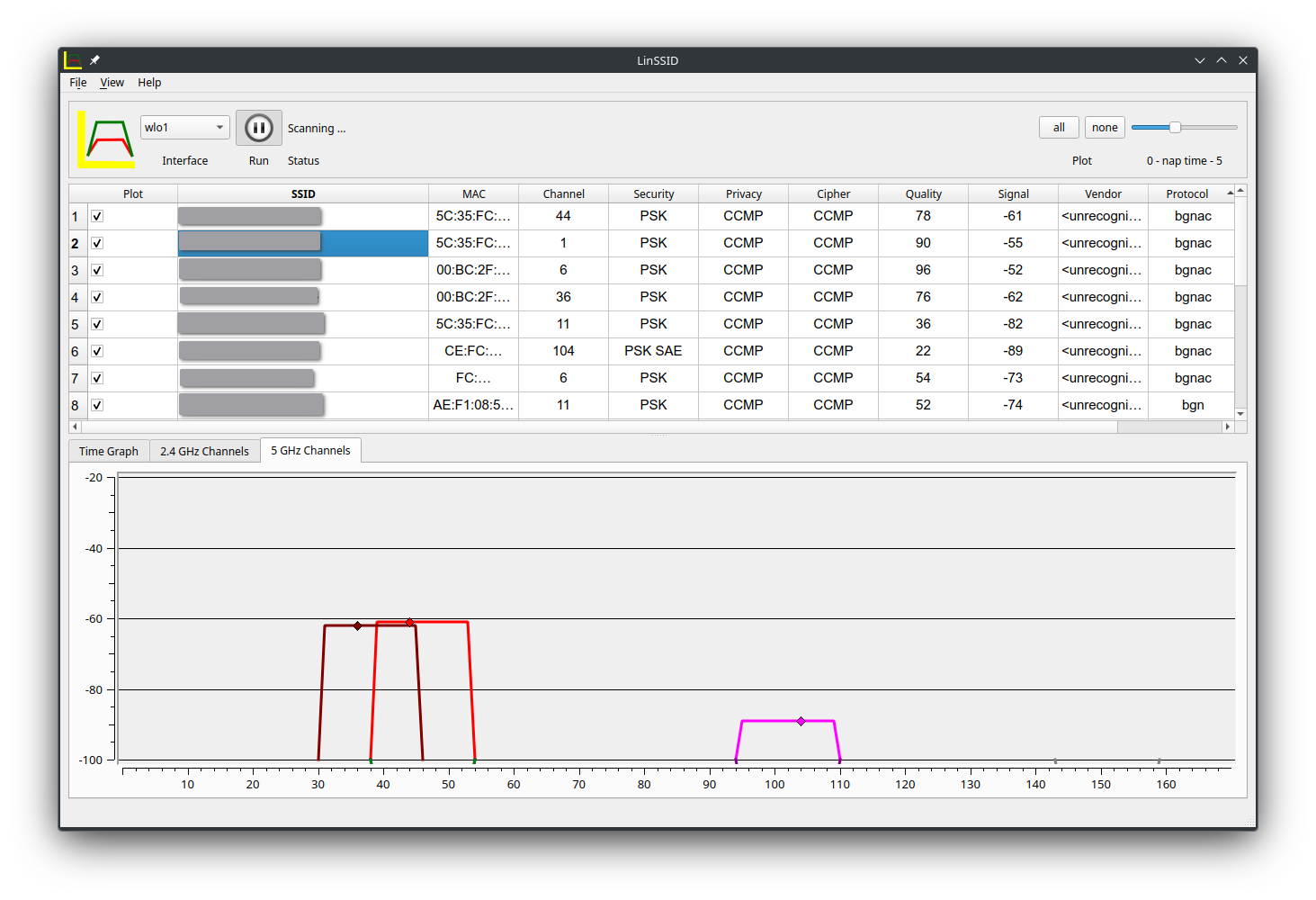Click table scroll up arrow
Image resolution: width=1316 pixels, height=900 pixels.
[x=1240, y=191]
